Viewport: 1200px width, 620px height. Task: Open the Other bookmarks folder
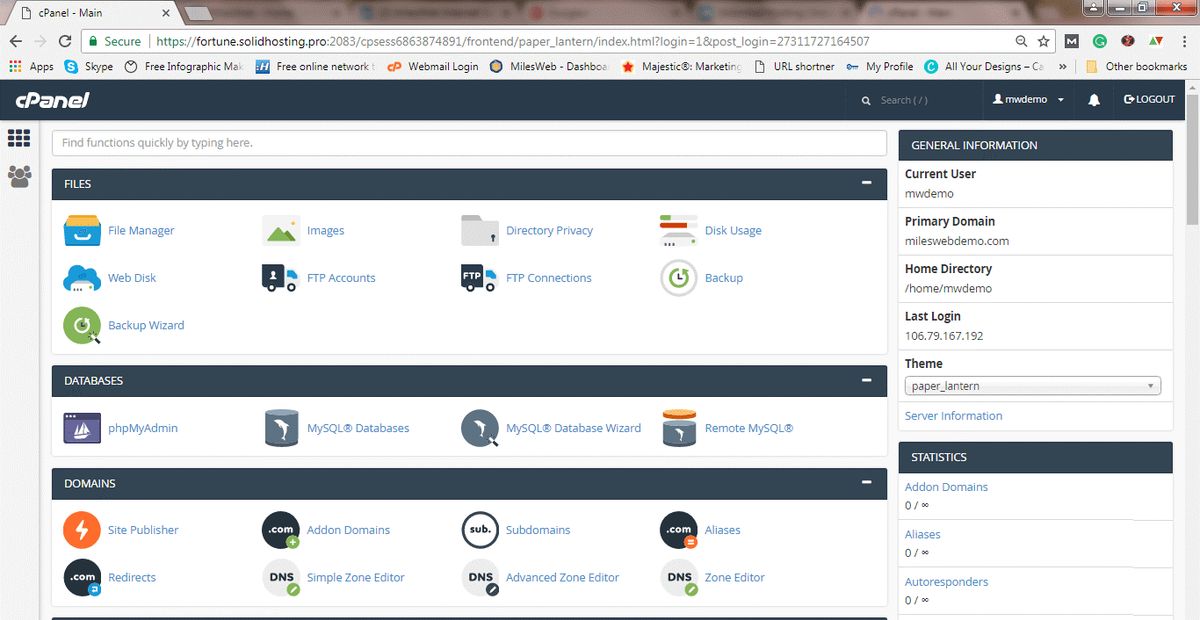coord(1135,67)
